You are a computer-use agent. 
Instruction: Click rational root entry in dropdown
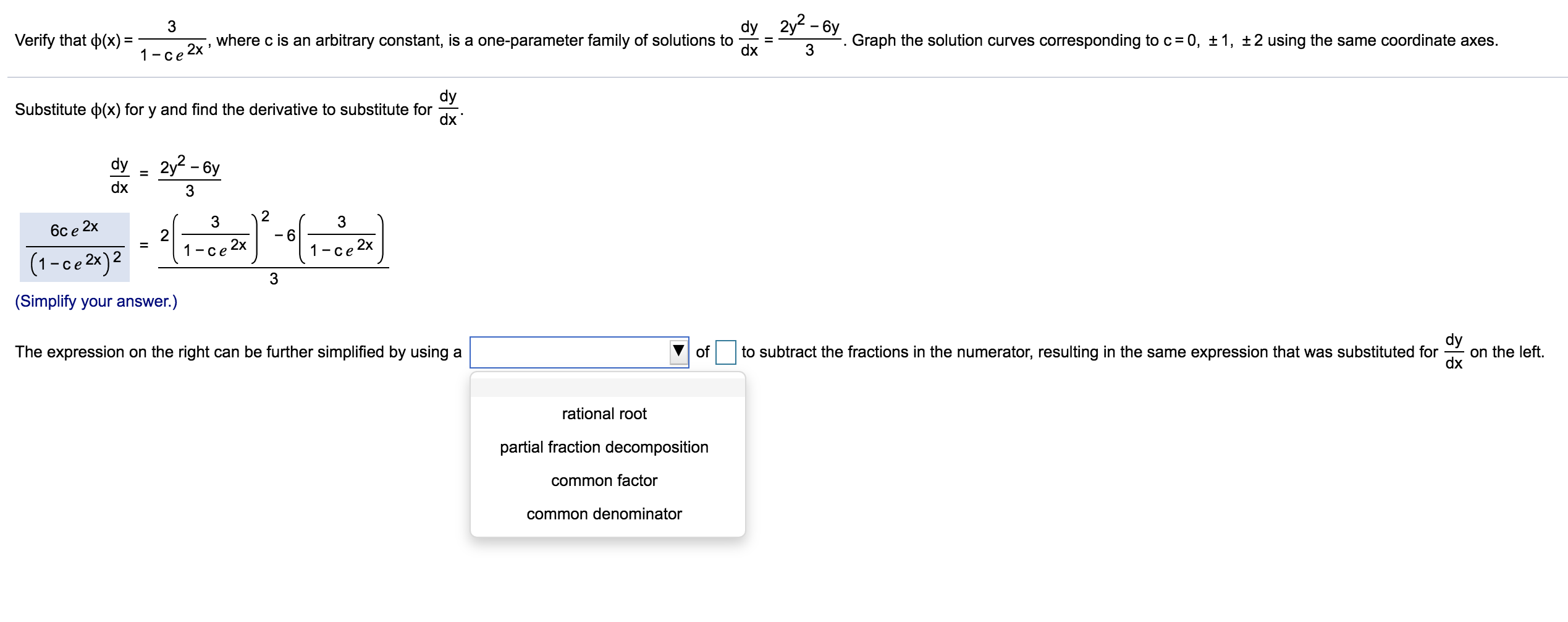point(603,414)
